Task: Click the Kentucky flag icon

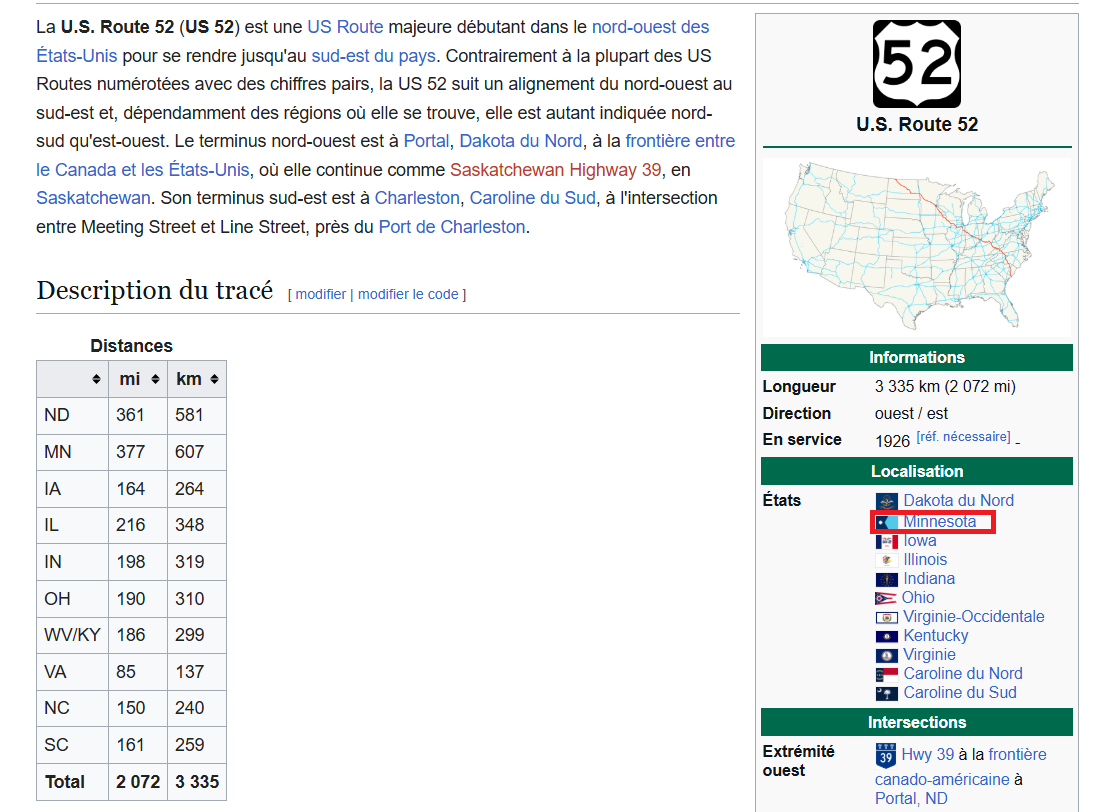Action: [x=886, y=636]
